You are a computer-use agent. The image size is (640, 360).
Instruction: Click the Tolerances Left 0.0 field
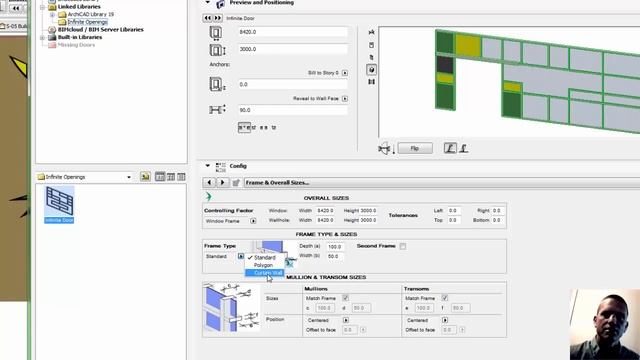click(x=454, y=211)
